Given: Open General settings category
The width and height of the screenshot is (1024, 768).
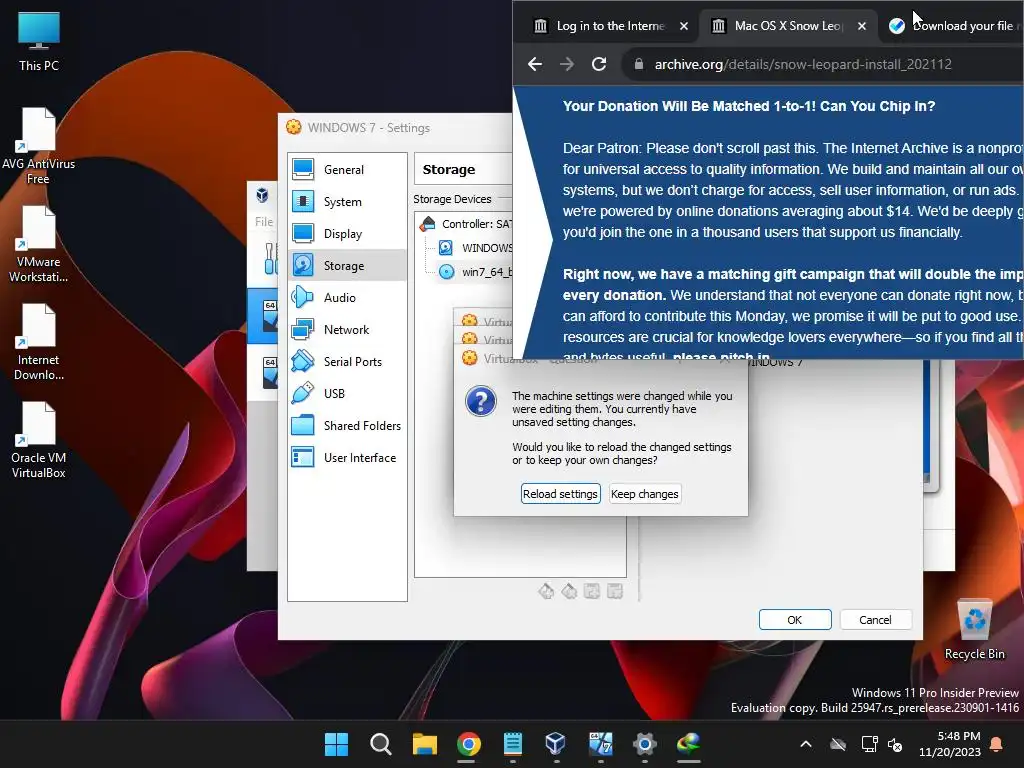Looking at the screenshot, I should (347, 169).
